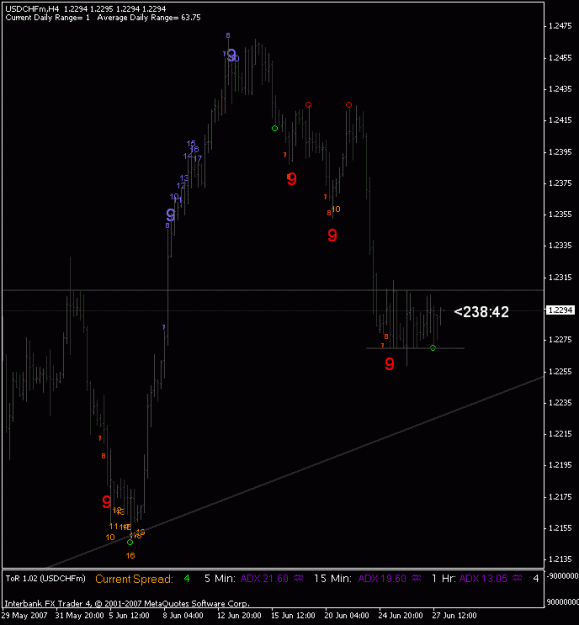Click the trend arrows icon after ADX 21.60
The image size is (579, 625).
tap(298, 578)
